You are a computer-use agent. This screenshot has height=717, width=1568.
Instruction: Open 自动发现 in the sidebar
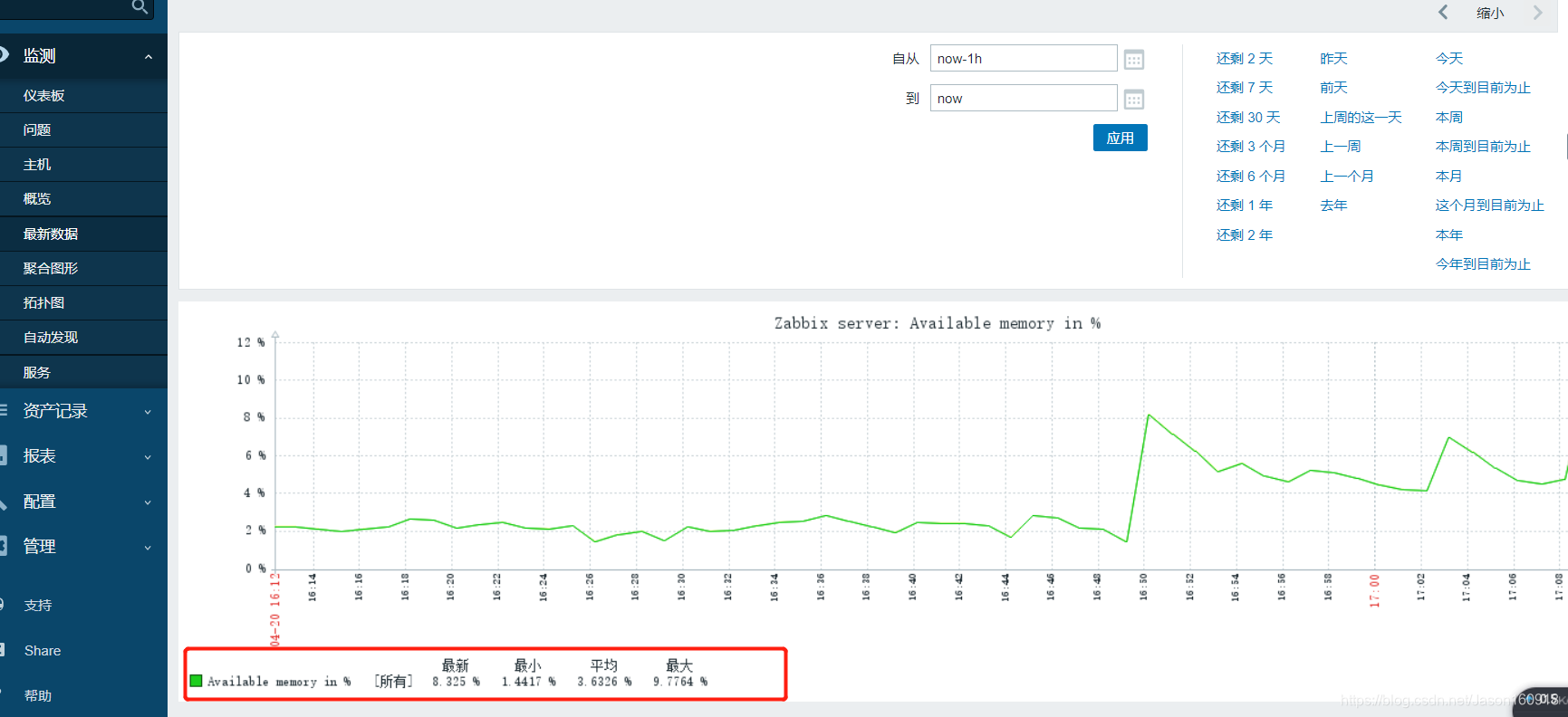83,337
